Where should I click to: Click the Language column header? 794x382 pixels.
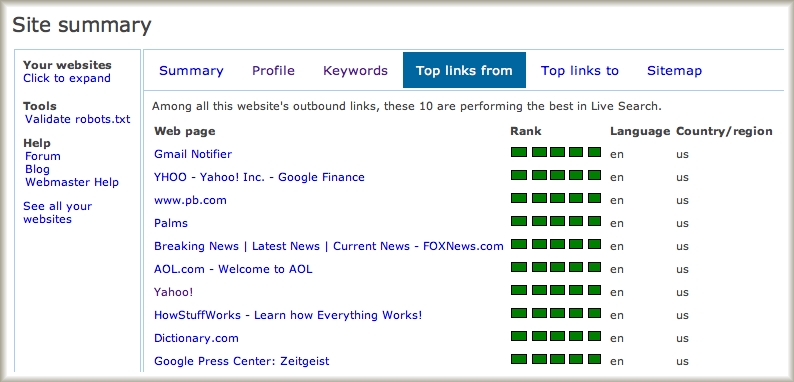640,131
